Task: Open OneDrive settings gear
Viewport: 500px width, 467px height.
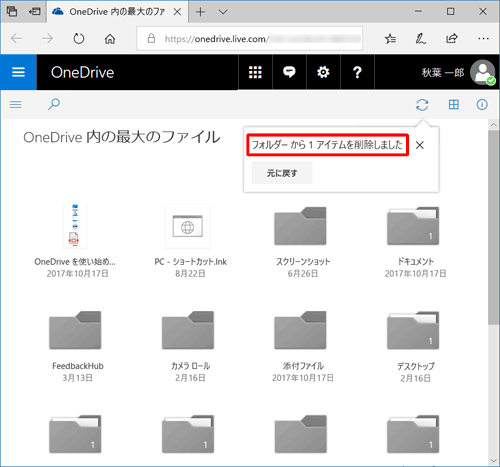Action: coord(323,72)
